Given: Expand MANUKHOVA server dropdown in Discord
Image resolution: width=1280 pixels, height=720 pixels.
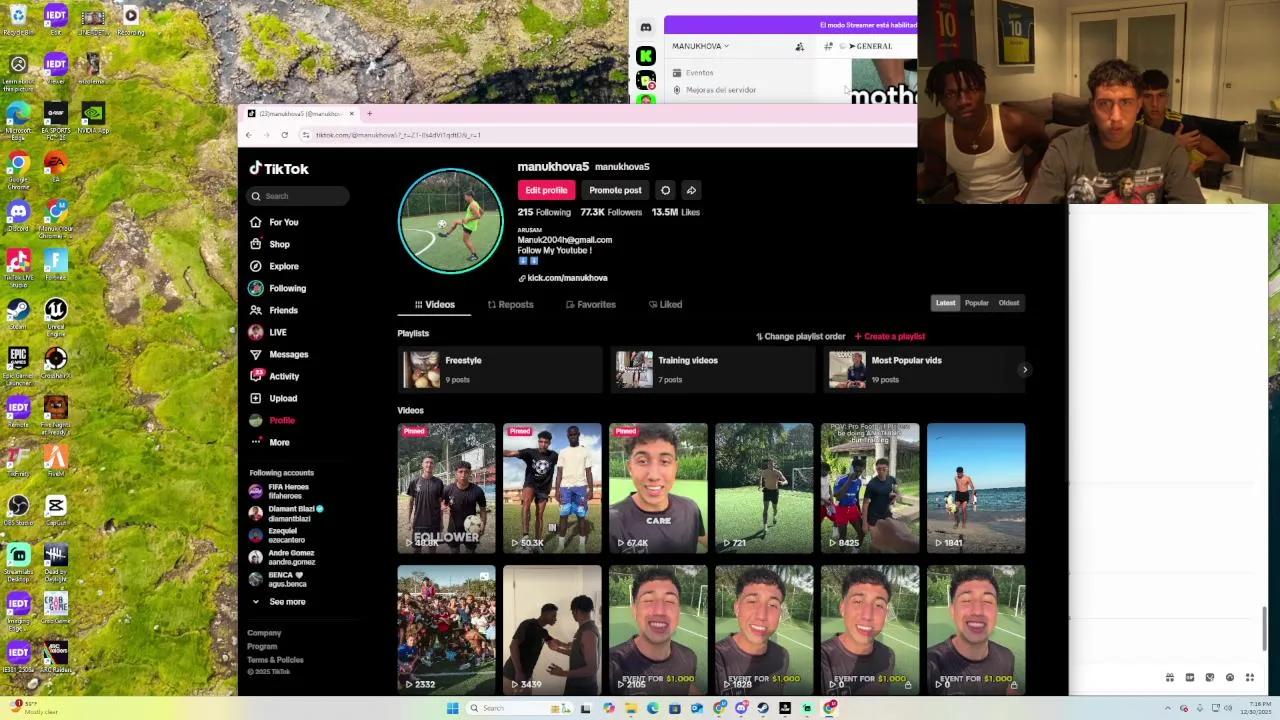Looking at the screenshot, I should [x=700, y=46].
